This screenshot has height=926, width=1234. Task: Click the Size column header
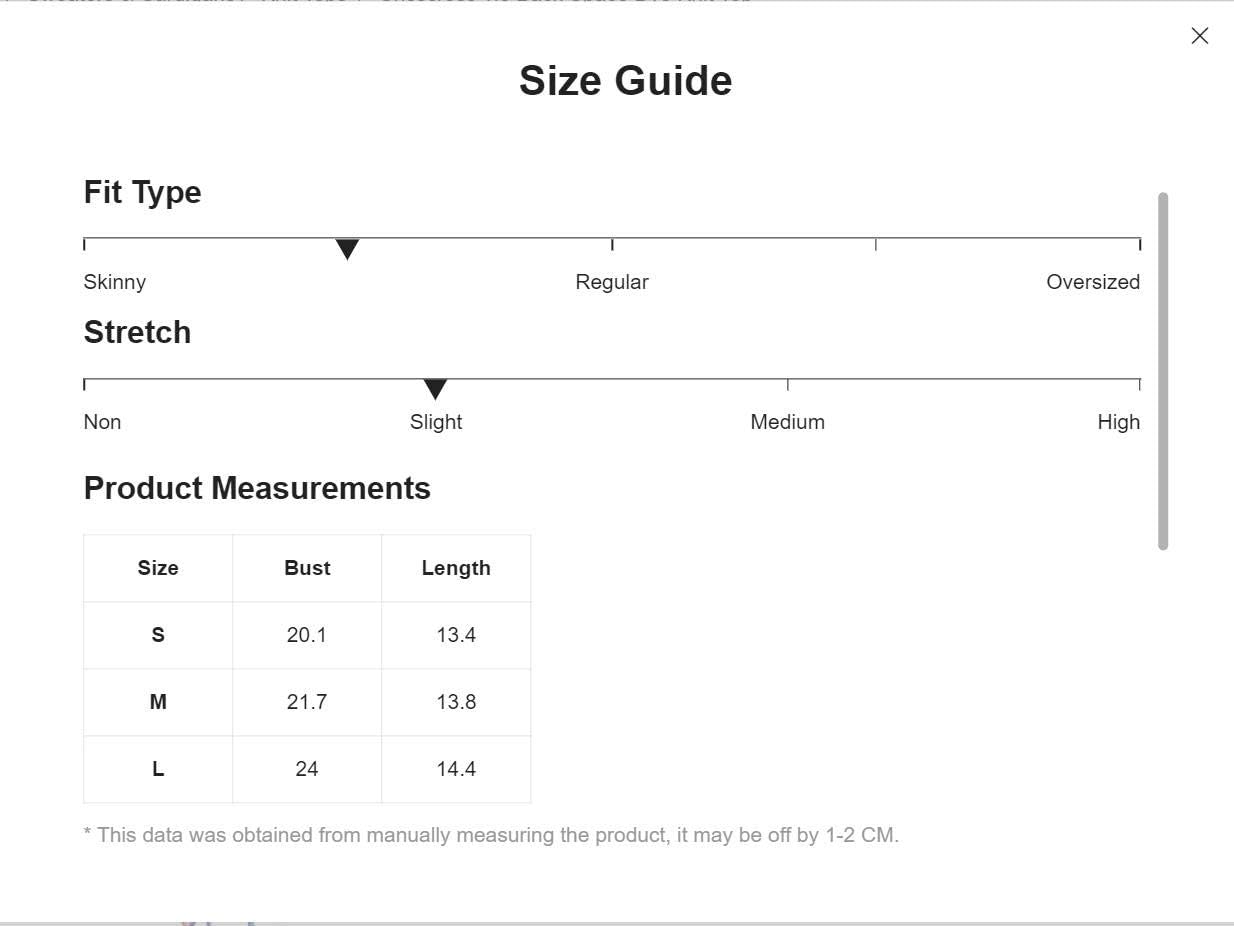point(158,568)
